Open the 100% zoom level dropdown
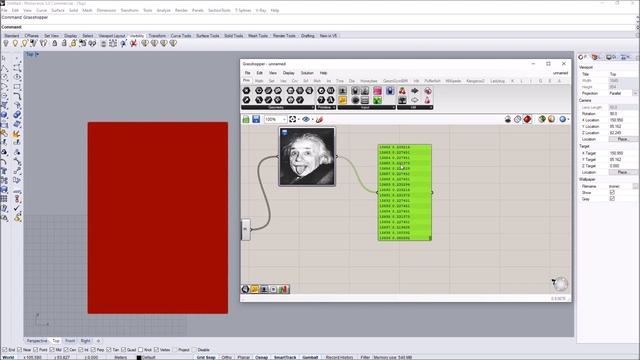 [x=284, y=119]
